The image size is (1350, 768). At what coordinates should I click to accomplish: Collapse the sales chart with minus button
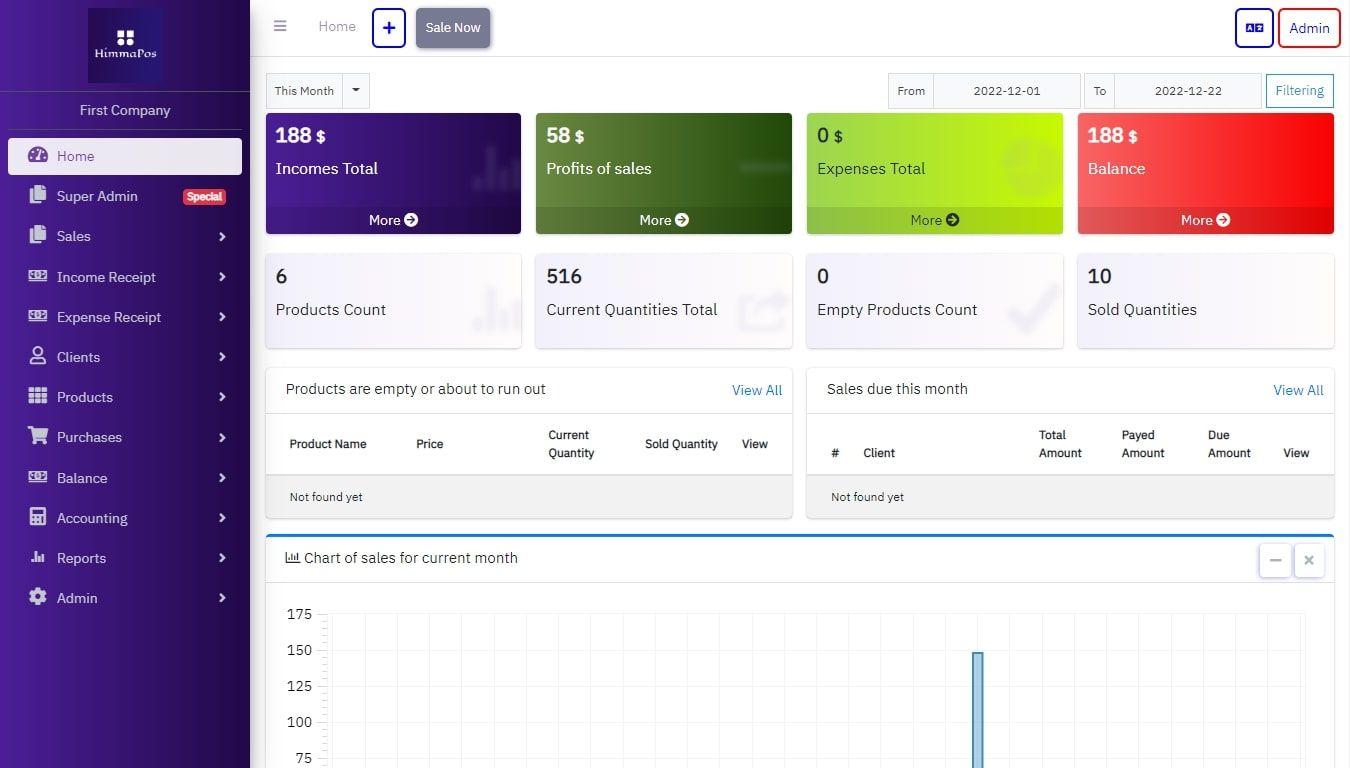coord(1275,561)
